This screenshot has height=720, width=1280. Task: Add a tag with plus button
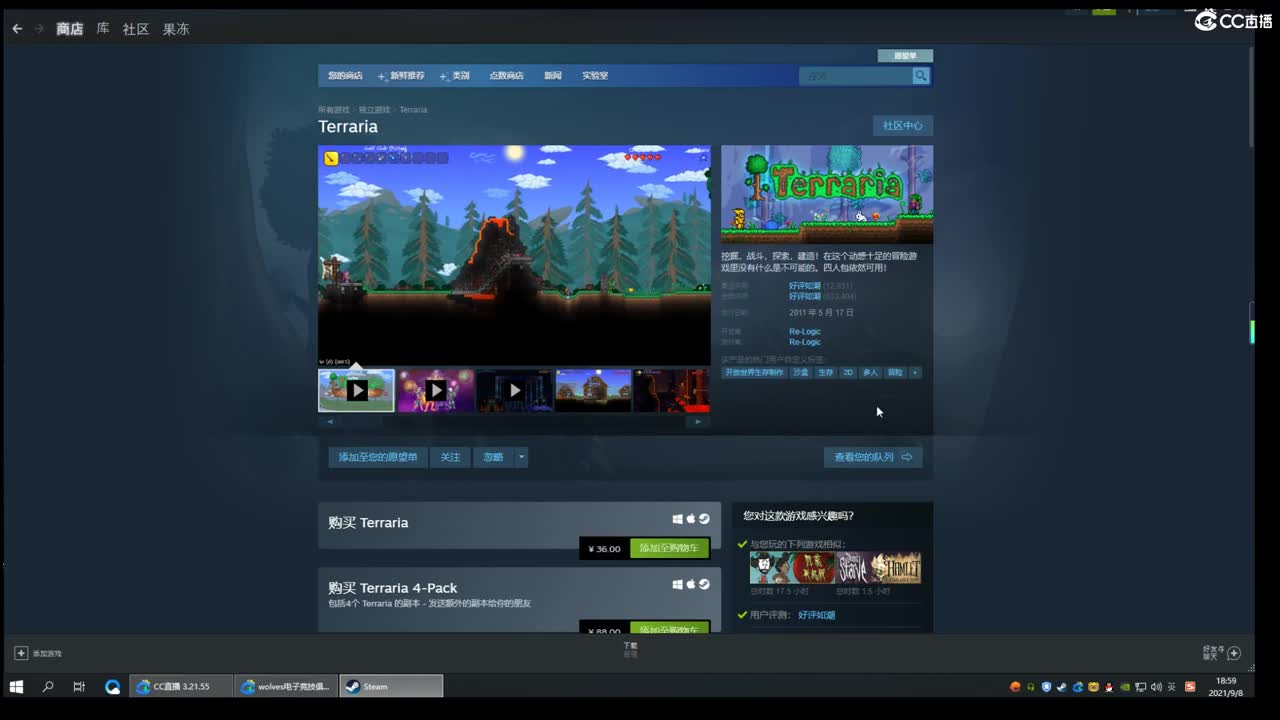pyautogui.click(x=915, y=373)
